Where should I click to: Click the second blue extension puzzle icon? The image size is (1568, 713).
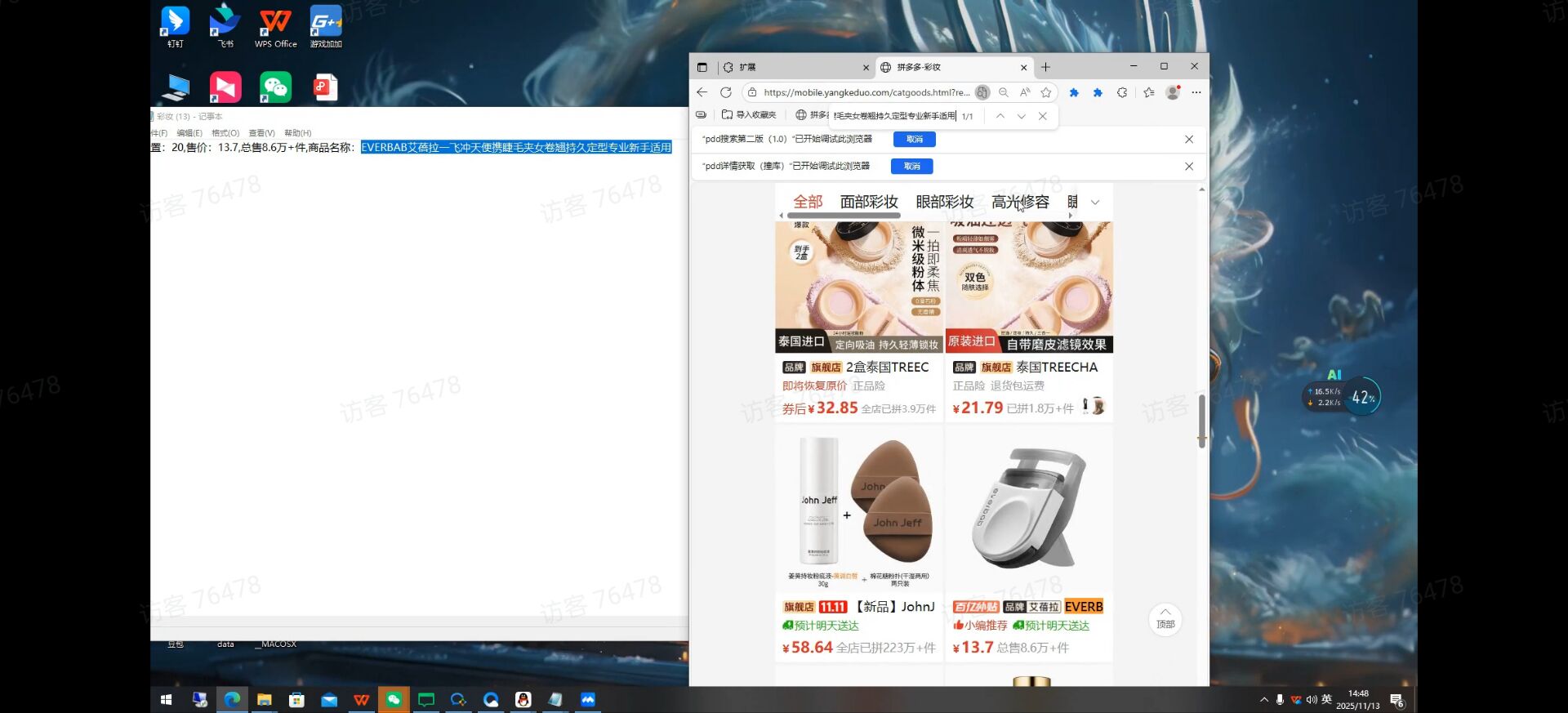(x=1098, y=92)
